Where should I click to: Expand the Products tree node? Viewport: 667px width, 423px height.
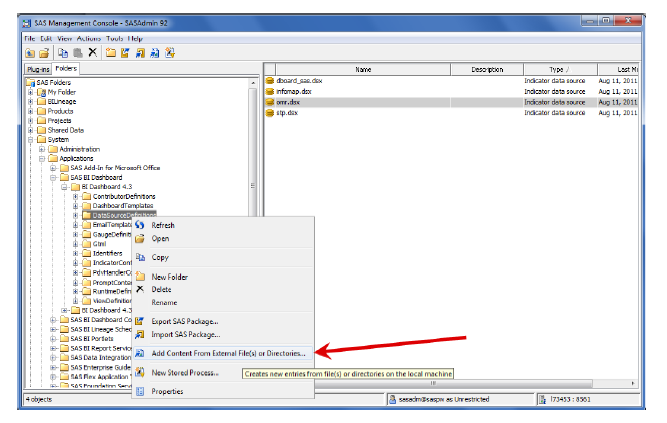(x=31, y=111)
